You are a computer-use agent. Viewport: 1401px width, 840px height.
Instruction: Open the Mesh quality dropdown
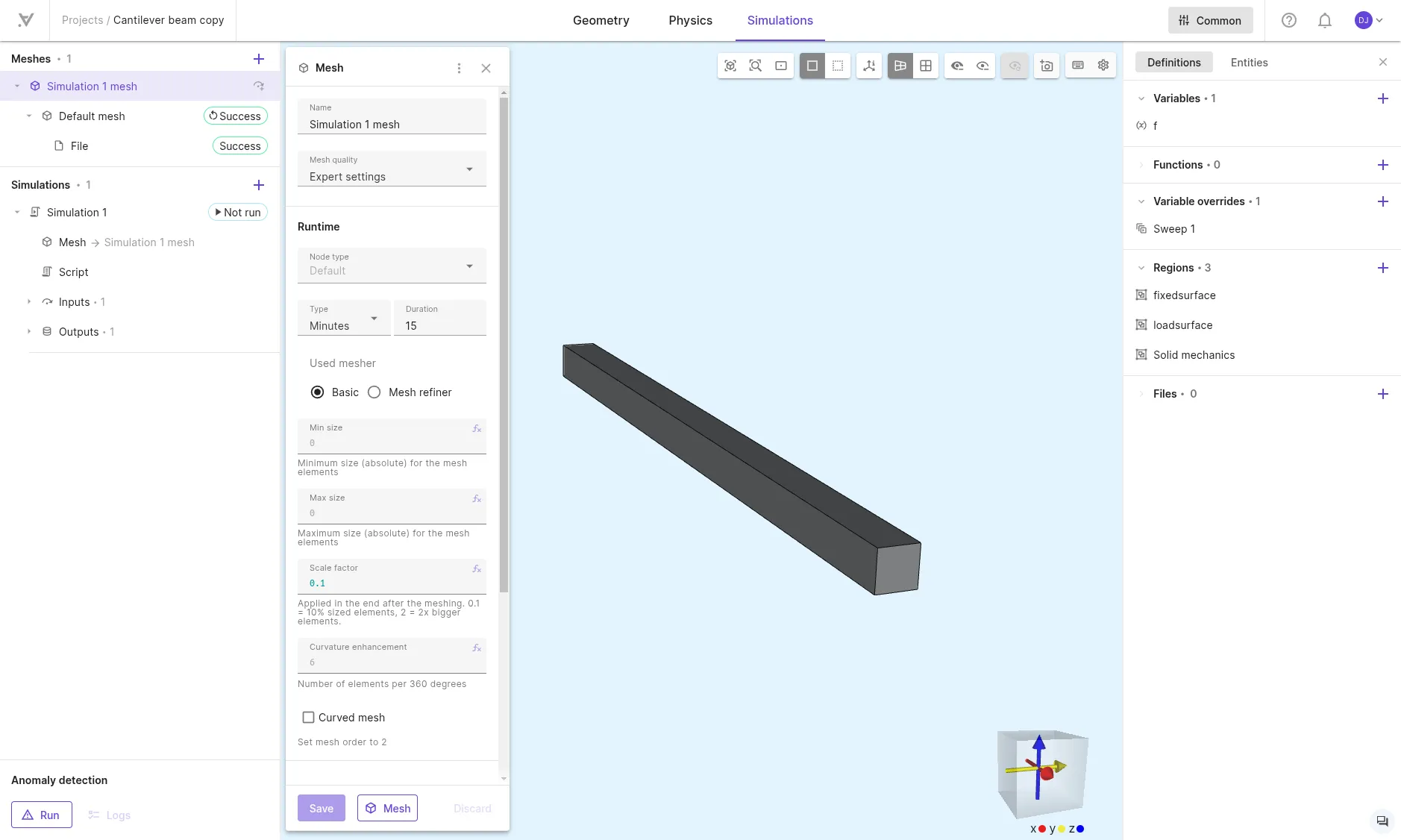click(x=392, y=169)
